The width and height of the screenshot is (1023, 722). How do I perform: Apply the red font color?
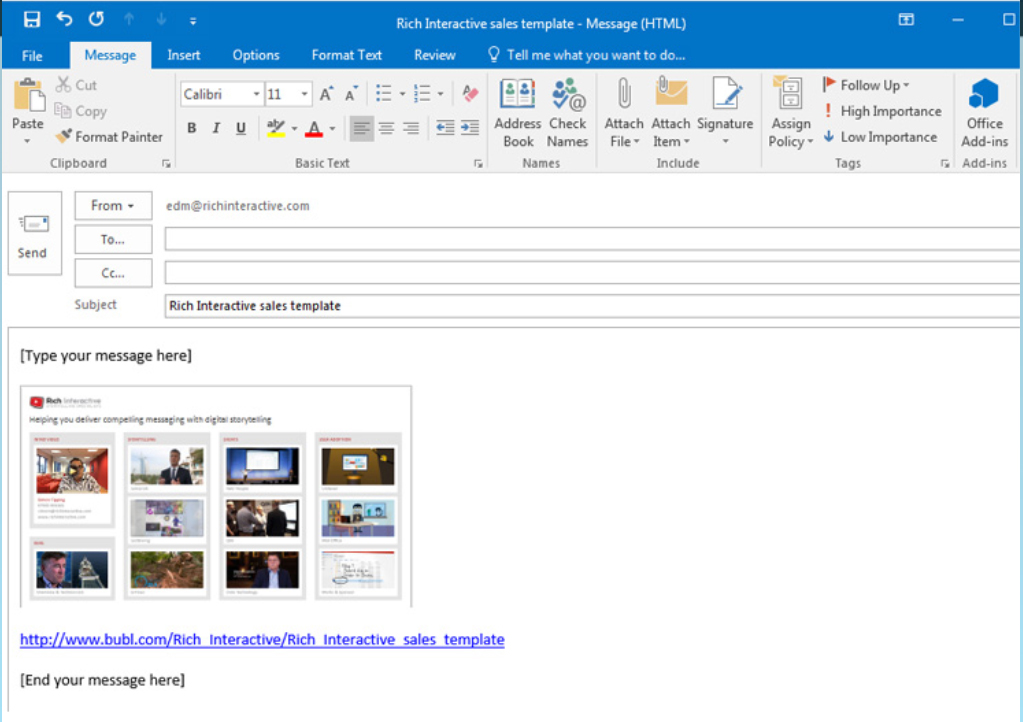pos(314,128)
